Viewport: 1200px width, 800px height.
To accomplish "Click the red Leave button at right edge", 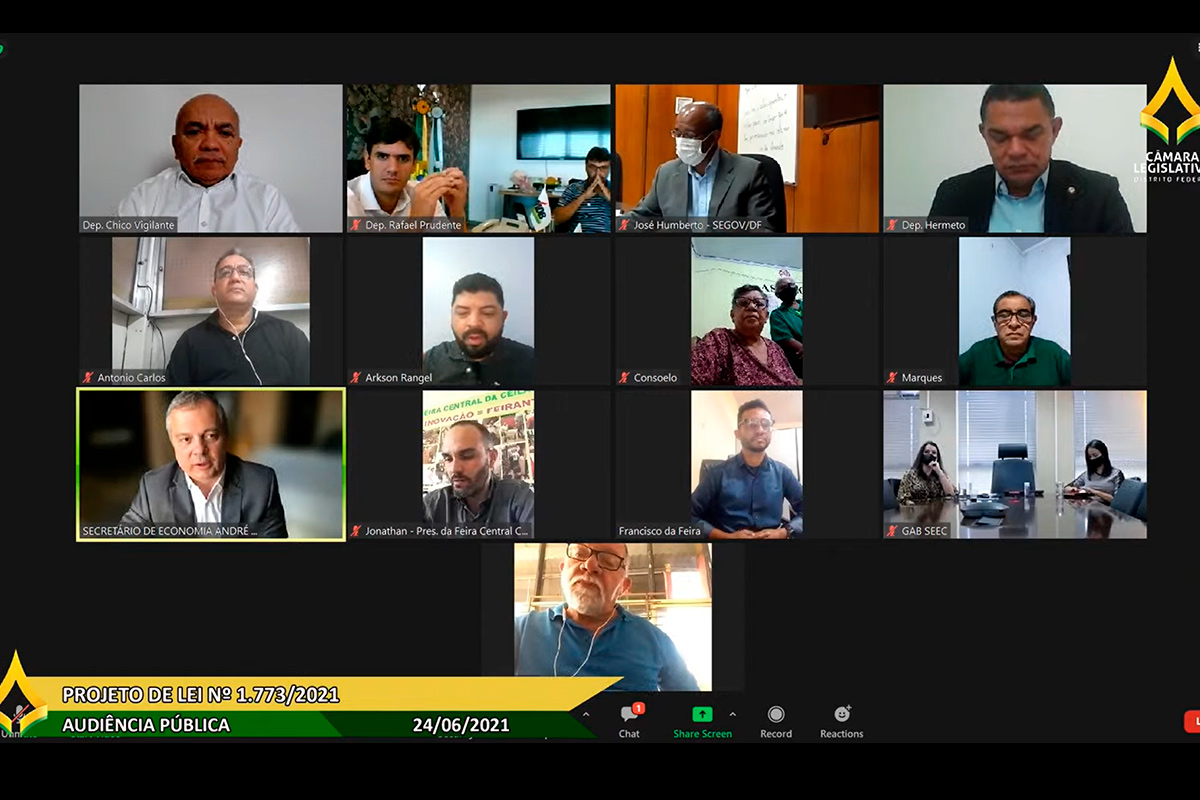I will 1192,721.
